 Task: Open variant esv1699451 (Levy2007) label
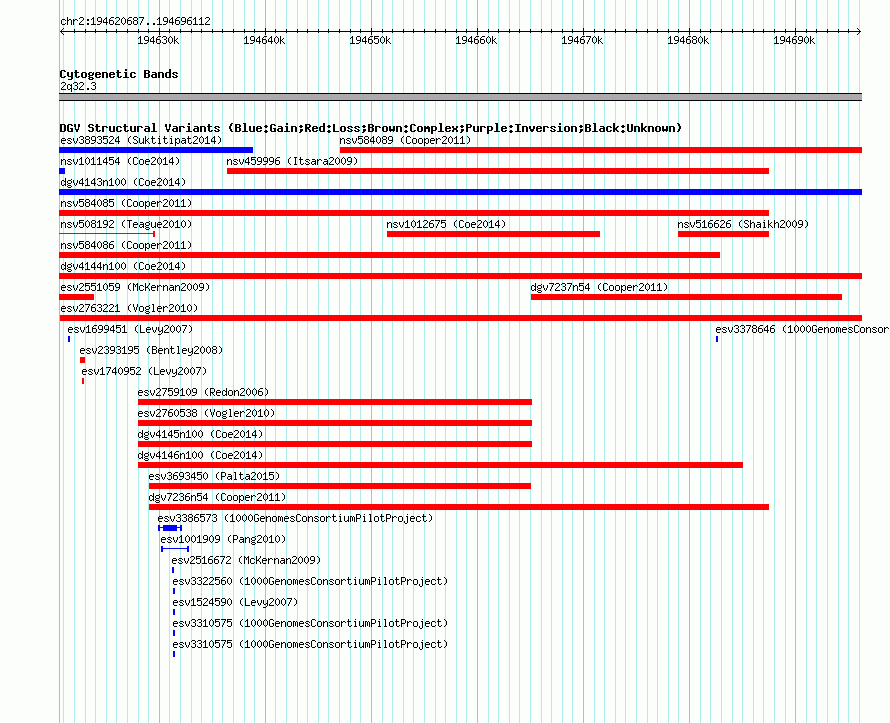click(130, 329)
